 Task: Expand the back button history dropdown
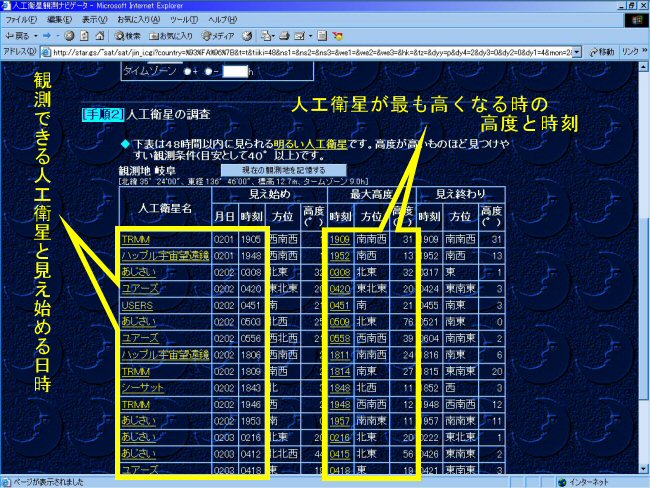coord(36,36)
